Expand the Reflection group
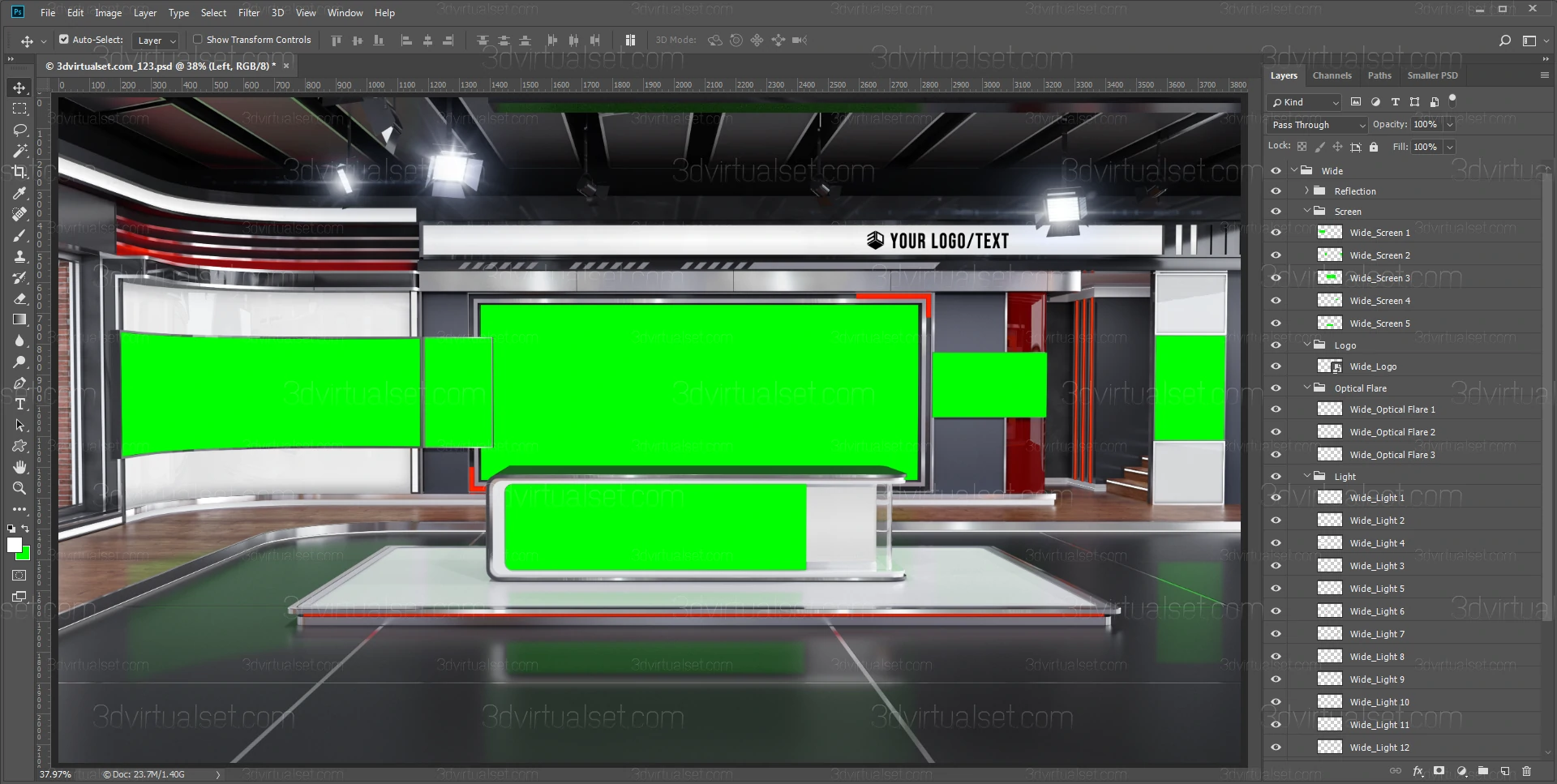 [1306, 191]
